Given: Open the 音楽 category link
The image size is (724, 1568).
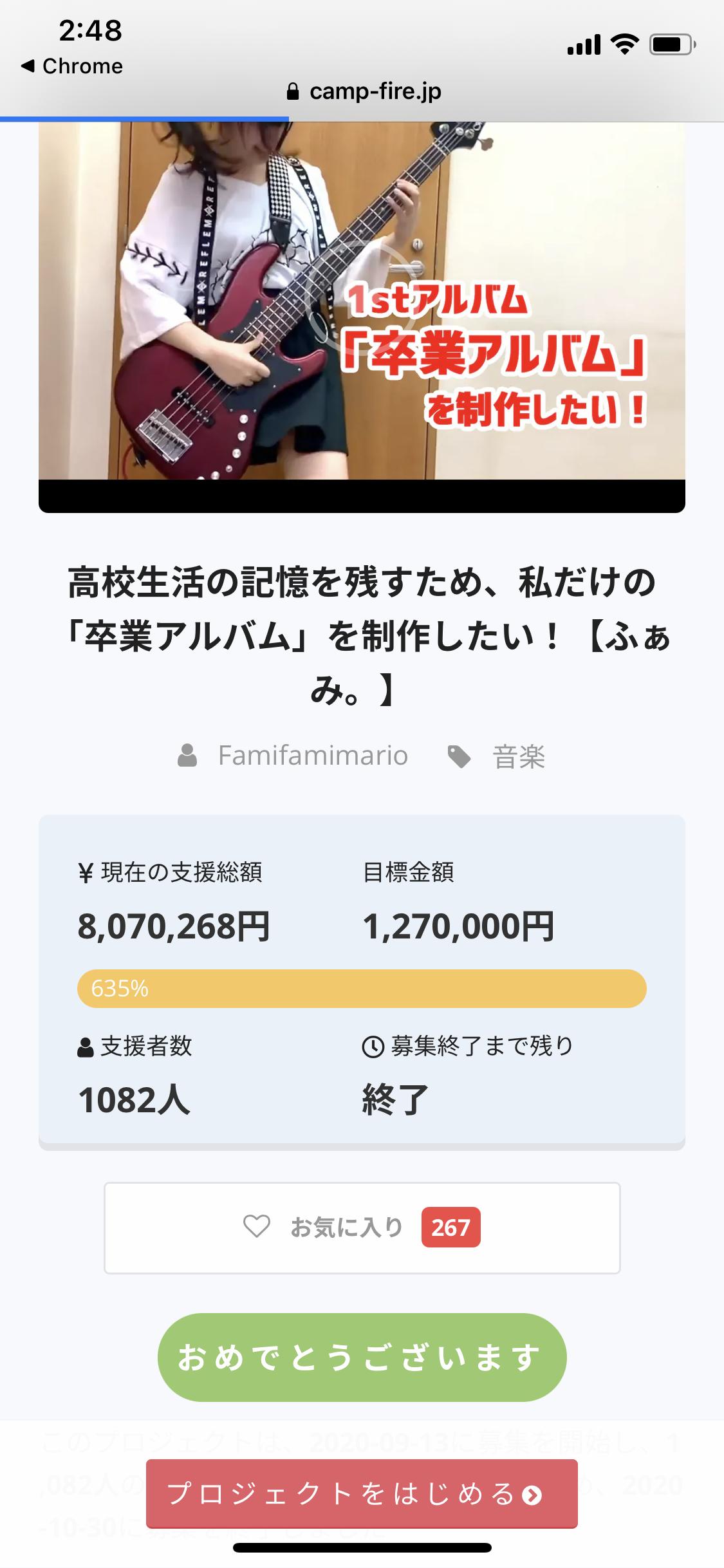Looking at the screenshot, I should (519, 757).
